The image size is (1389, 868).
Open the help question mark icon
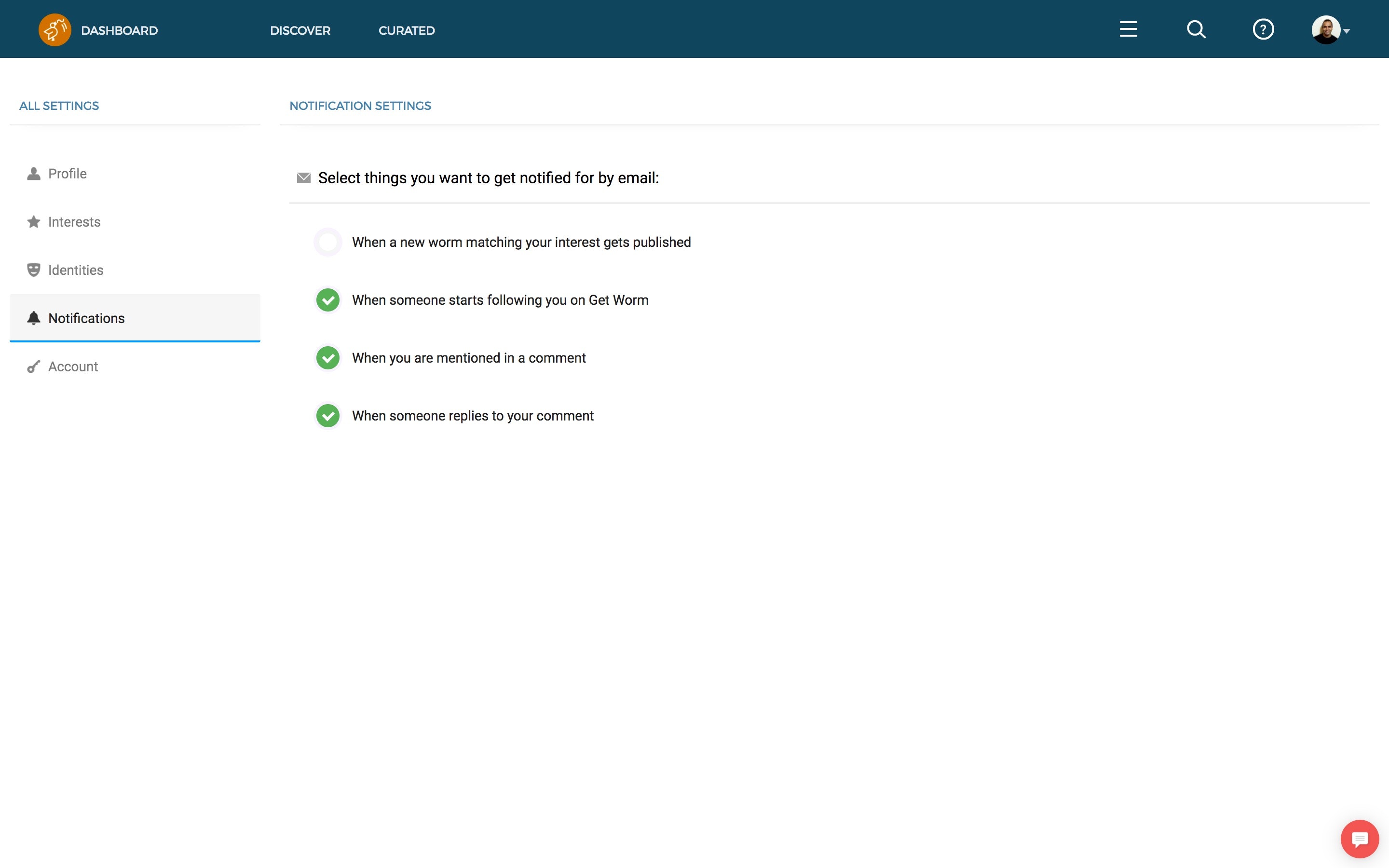pyautogui.click(x=1263, y=29)
